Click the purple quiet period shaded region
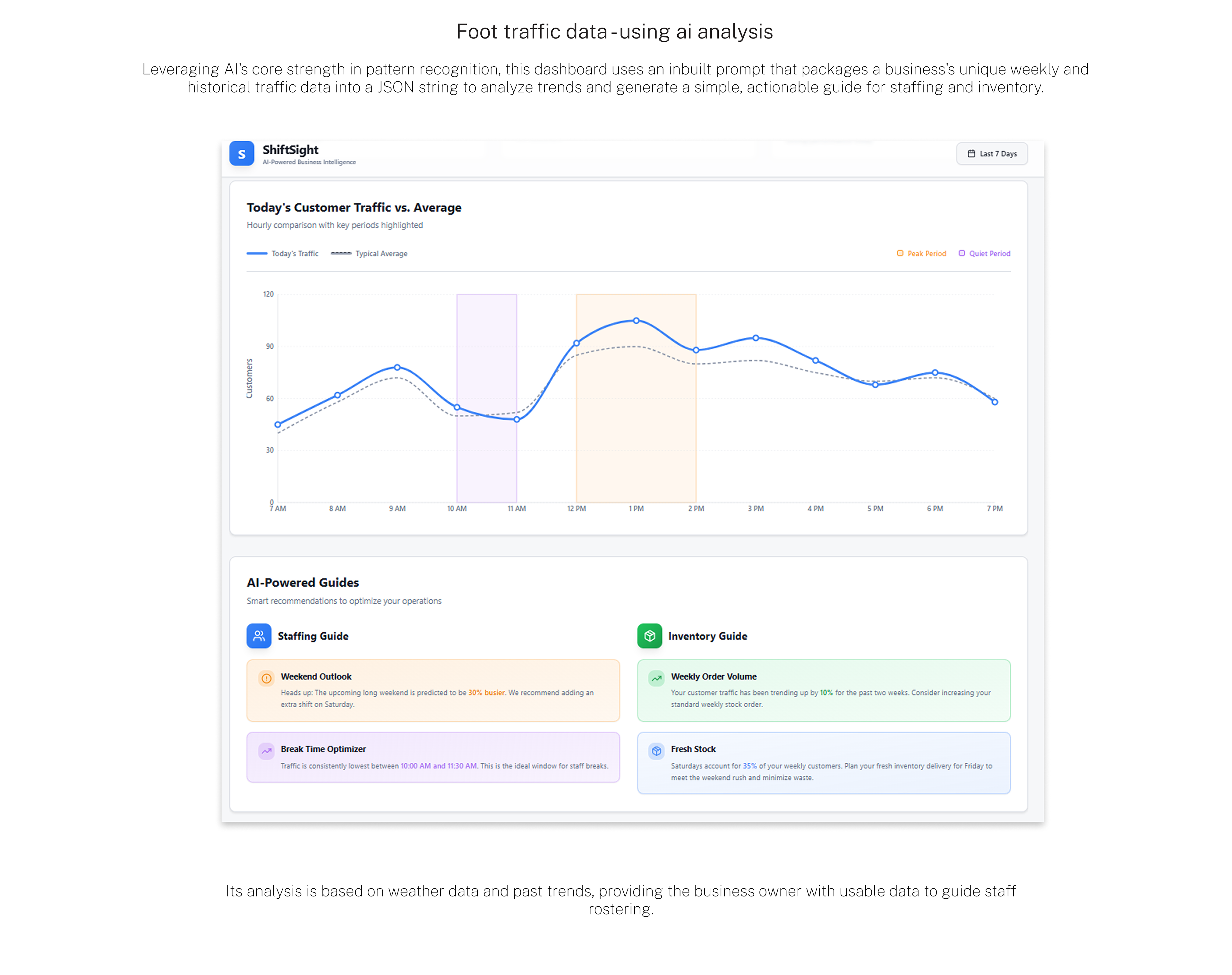The image size is (1232, 975). pos(486,457)
